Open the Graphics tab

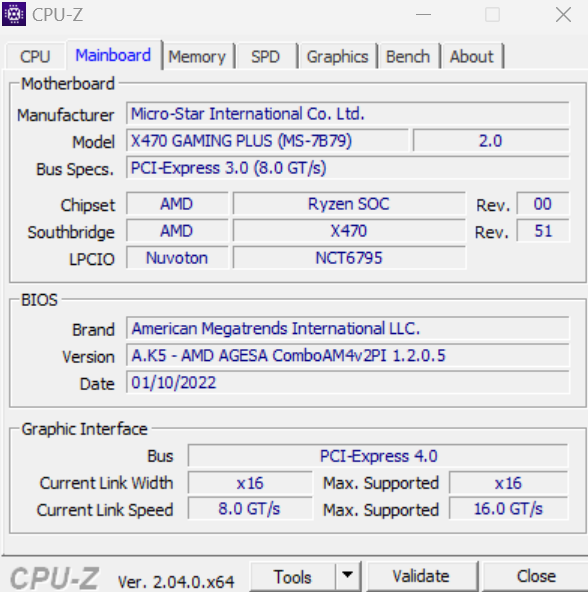coord(337,57)
